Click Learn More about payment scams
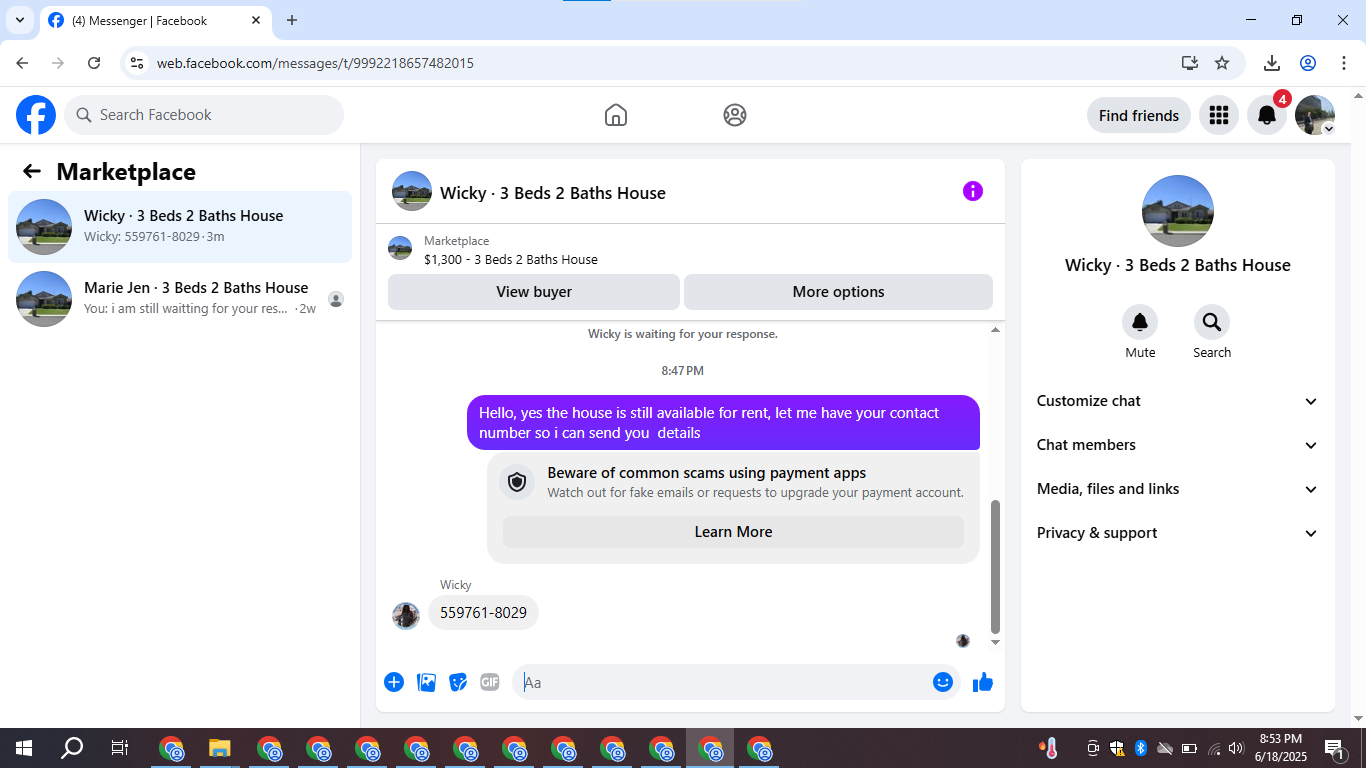Image resolution: width=1366 pixels, height=768 pixels. [733, 532]
